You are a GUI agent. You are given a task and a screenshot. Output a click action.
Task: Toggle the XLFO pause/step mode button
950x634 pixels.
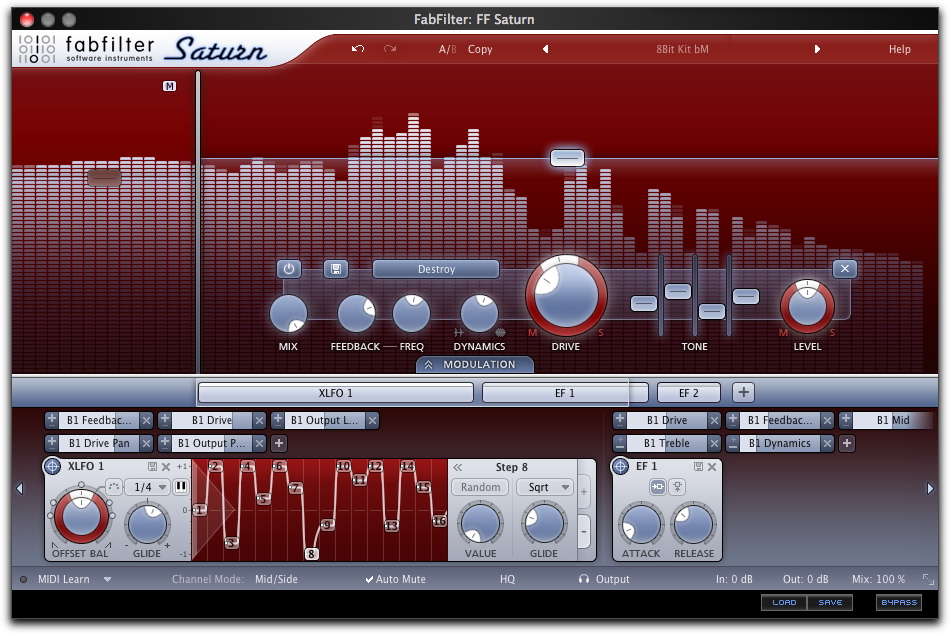tap(181, 486)
